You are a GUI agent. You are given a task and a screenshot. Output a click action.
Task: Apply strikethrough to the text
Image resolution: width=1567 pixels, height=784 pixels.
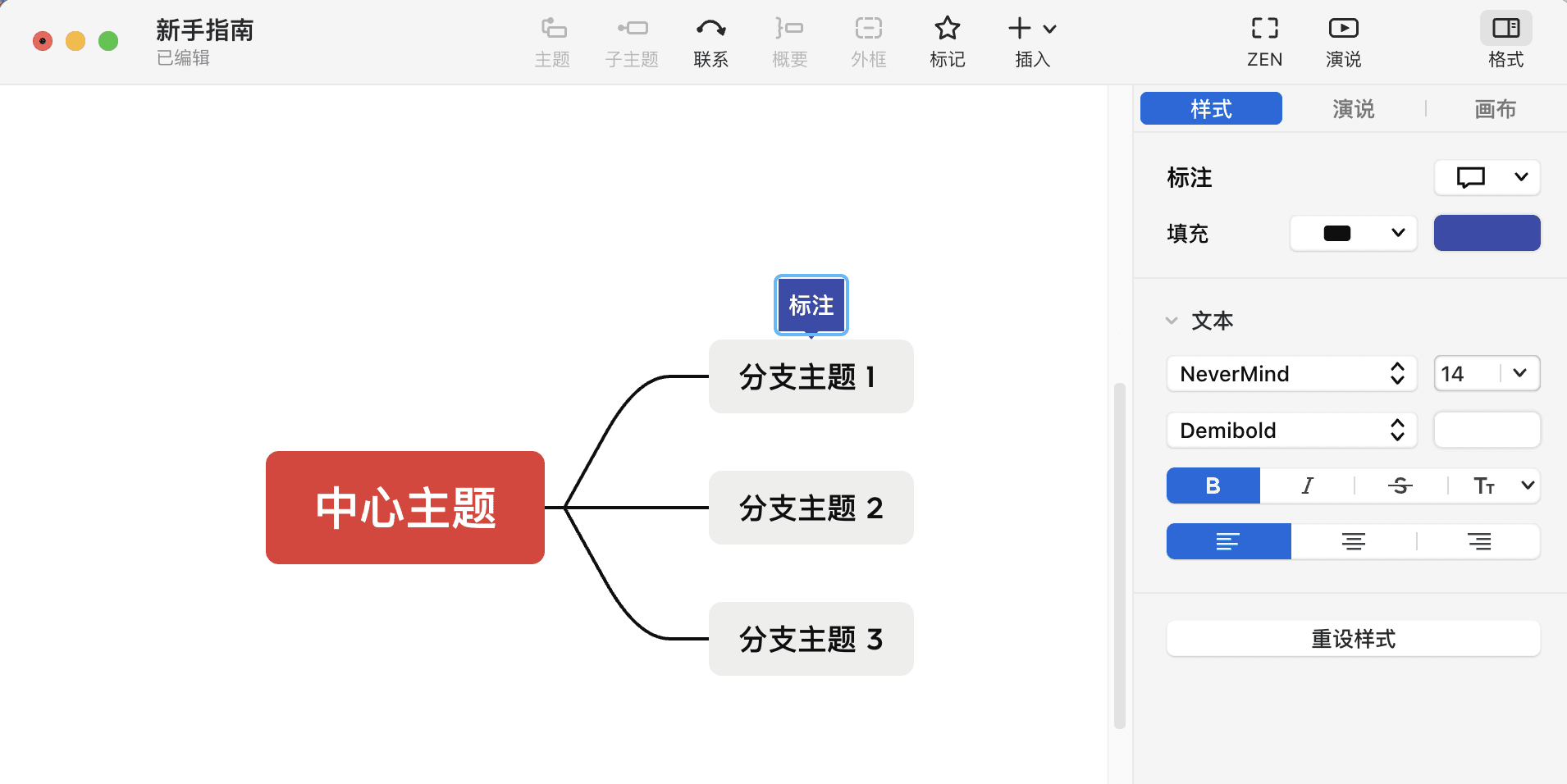(x=1400, y=485)
